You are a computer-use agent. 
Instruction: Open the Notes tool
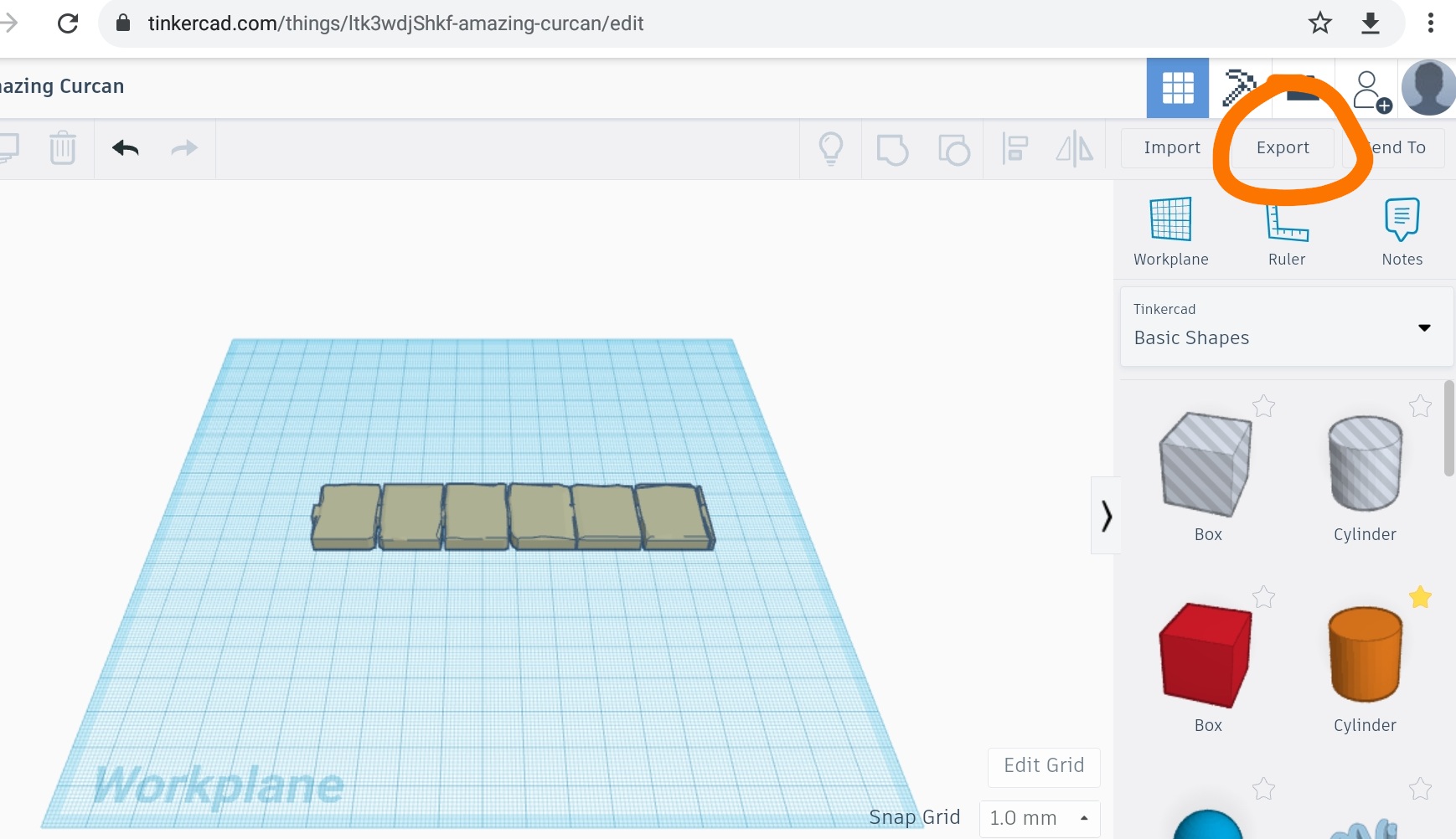1402,232
